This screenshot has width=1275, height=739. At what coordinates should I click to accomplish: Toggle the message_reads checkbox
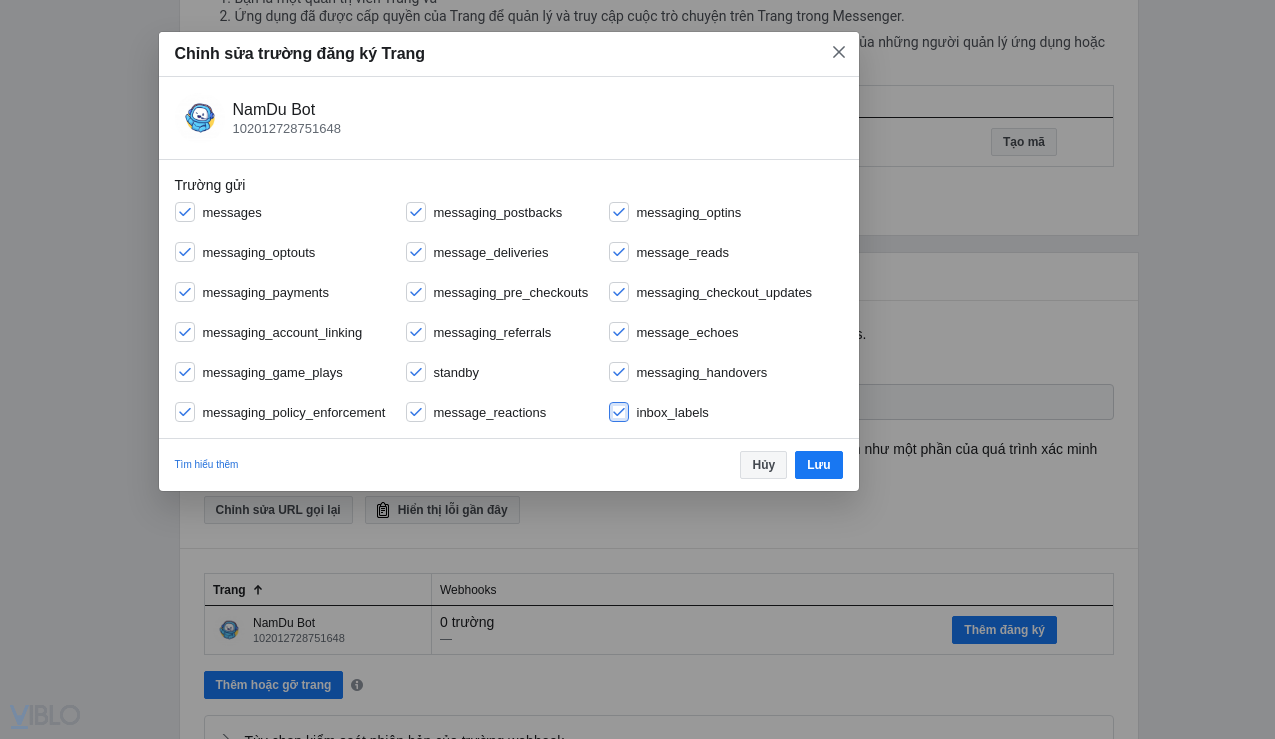tap(619, 252)
